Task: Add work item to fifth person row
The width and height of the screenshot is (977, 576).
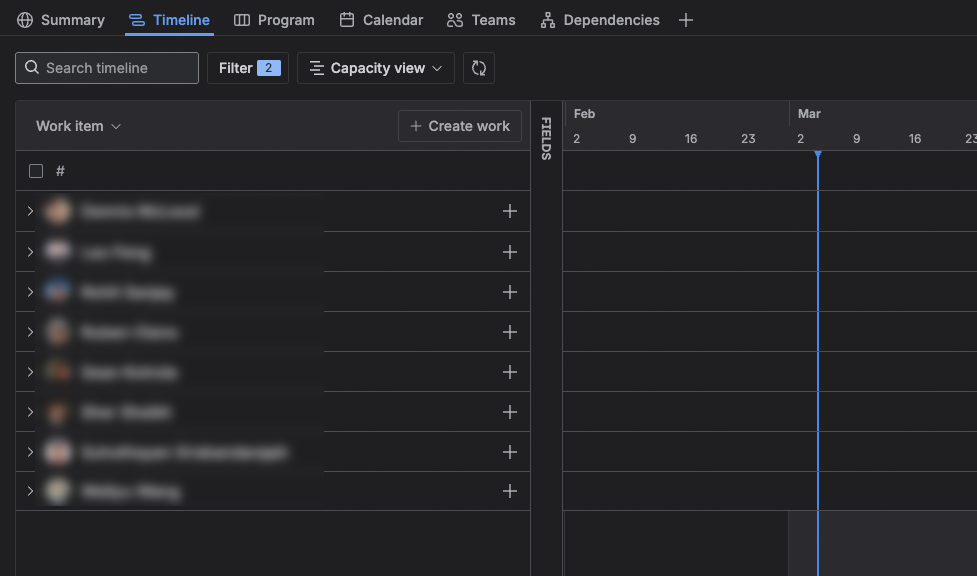Action: (510, 372)
